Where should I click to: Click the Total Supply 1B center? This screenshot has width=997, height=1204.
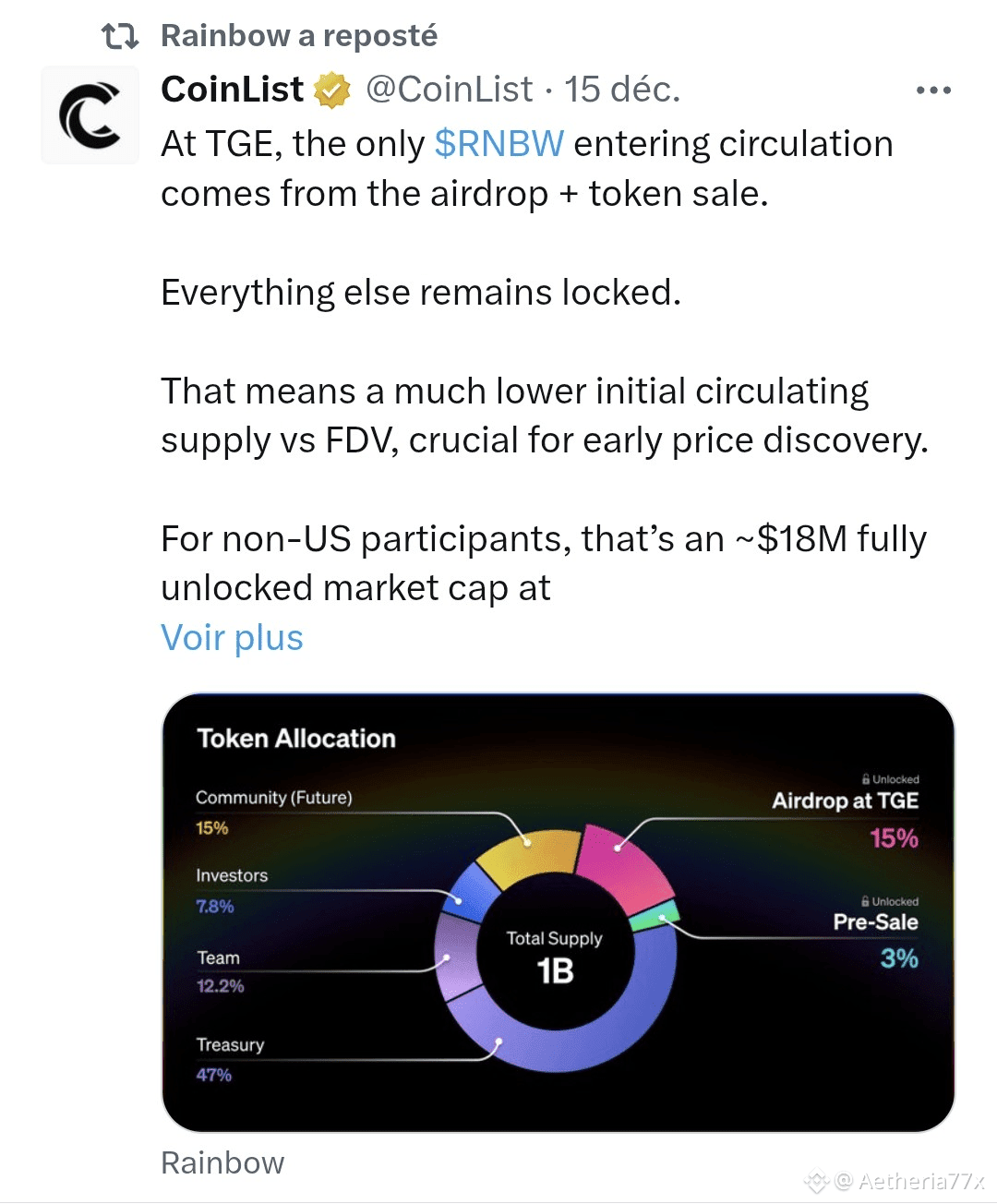[x=555, y=957]
